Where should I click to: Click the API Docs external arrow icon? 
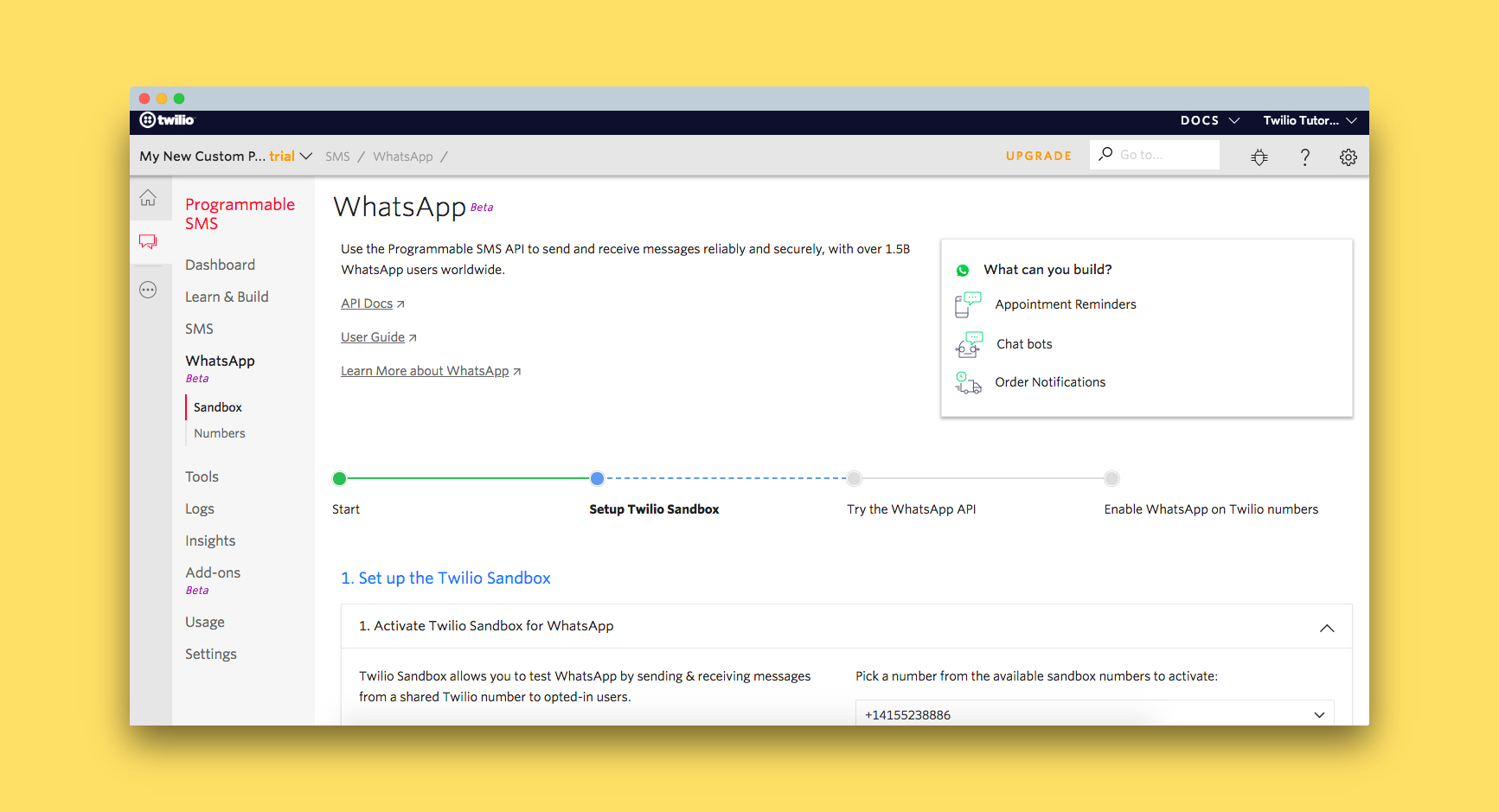pyautogui.click(x=400, y=304)
